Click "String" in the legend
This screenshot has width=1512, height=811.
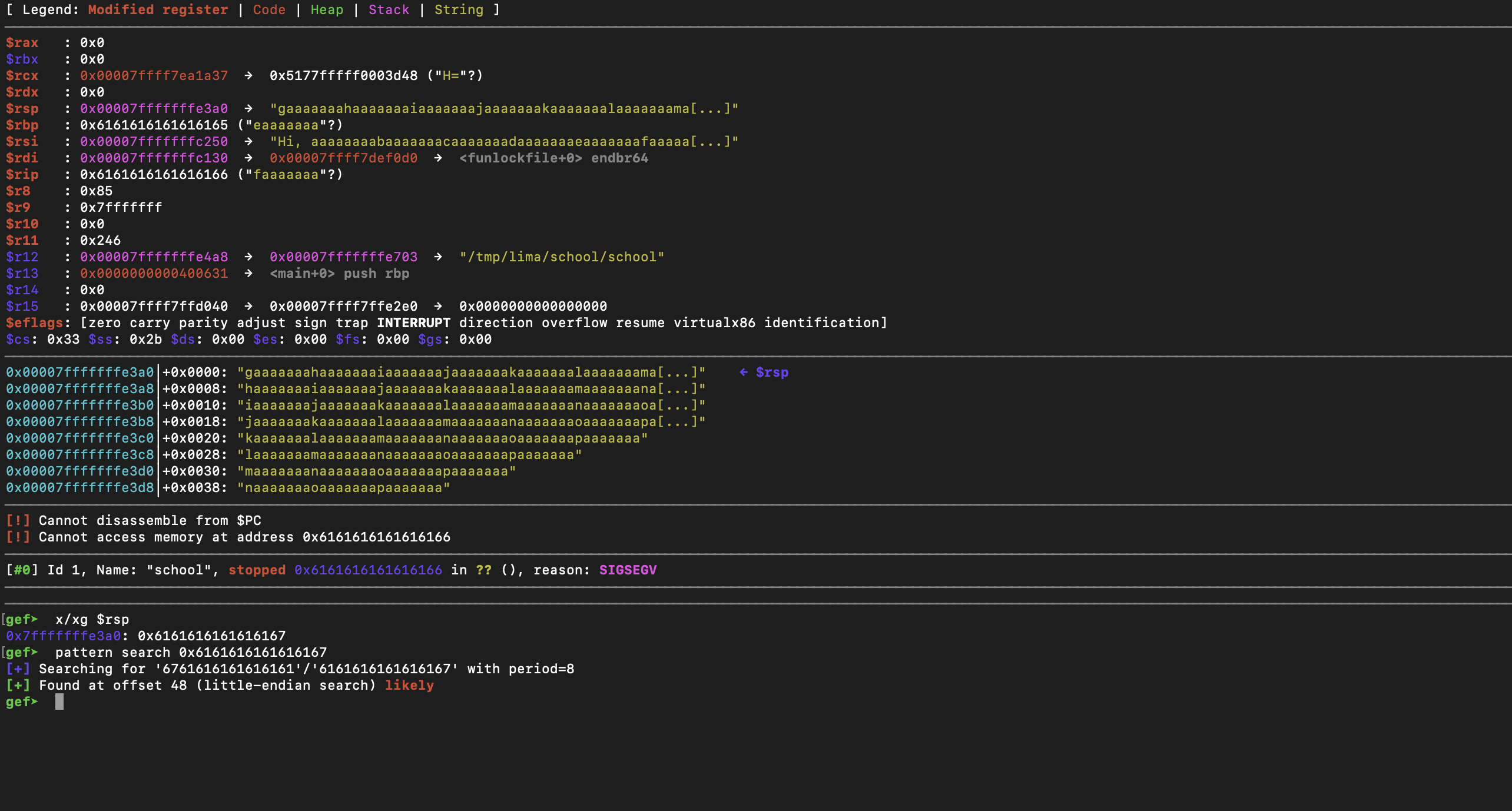point(459,10)
